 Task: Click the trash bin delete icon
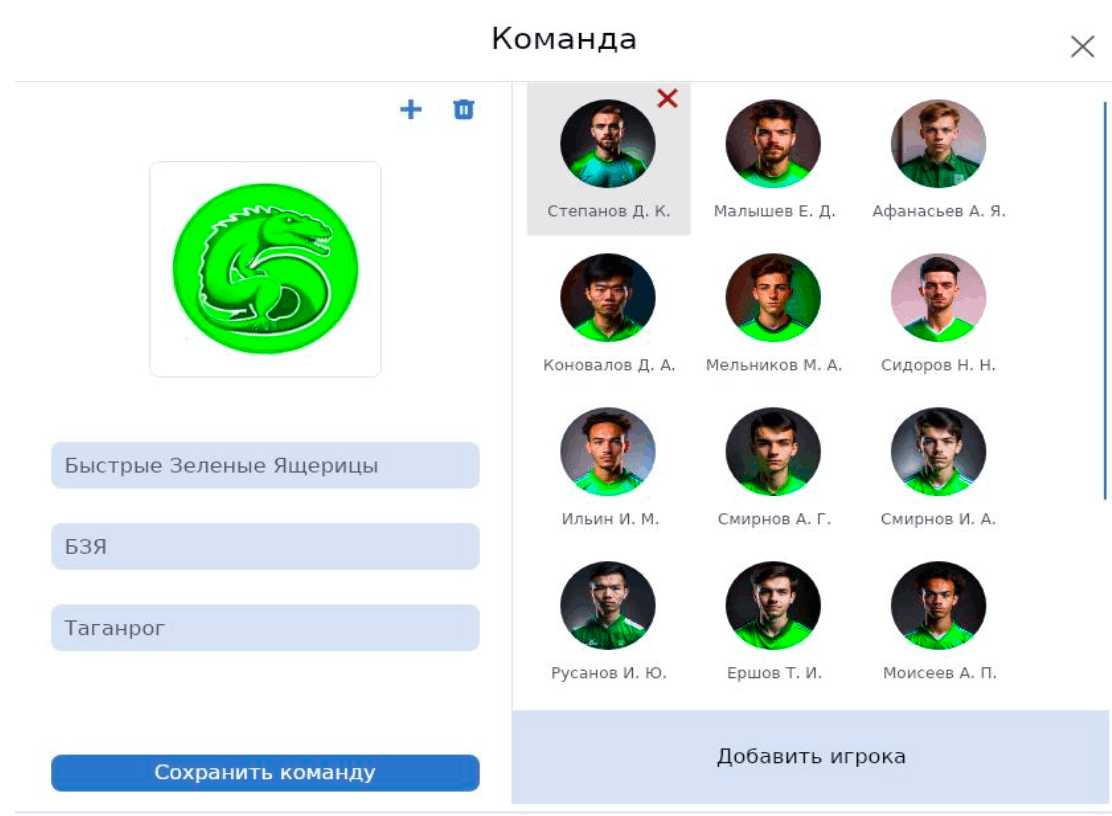[463, 109]
